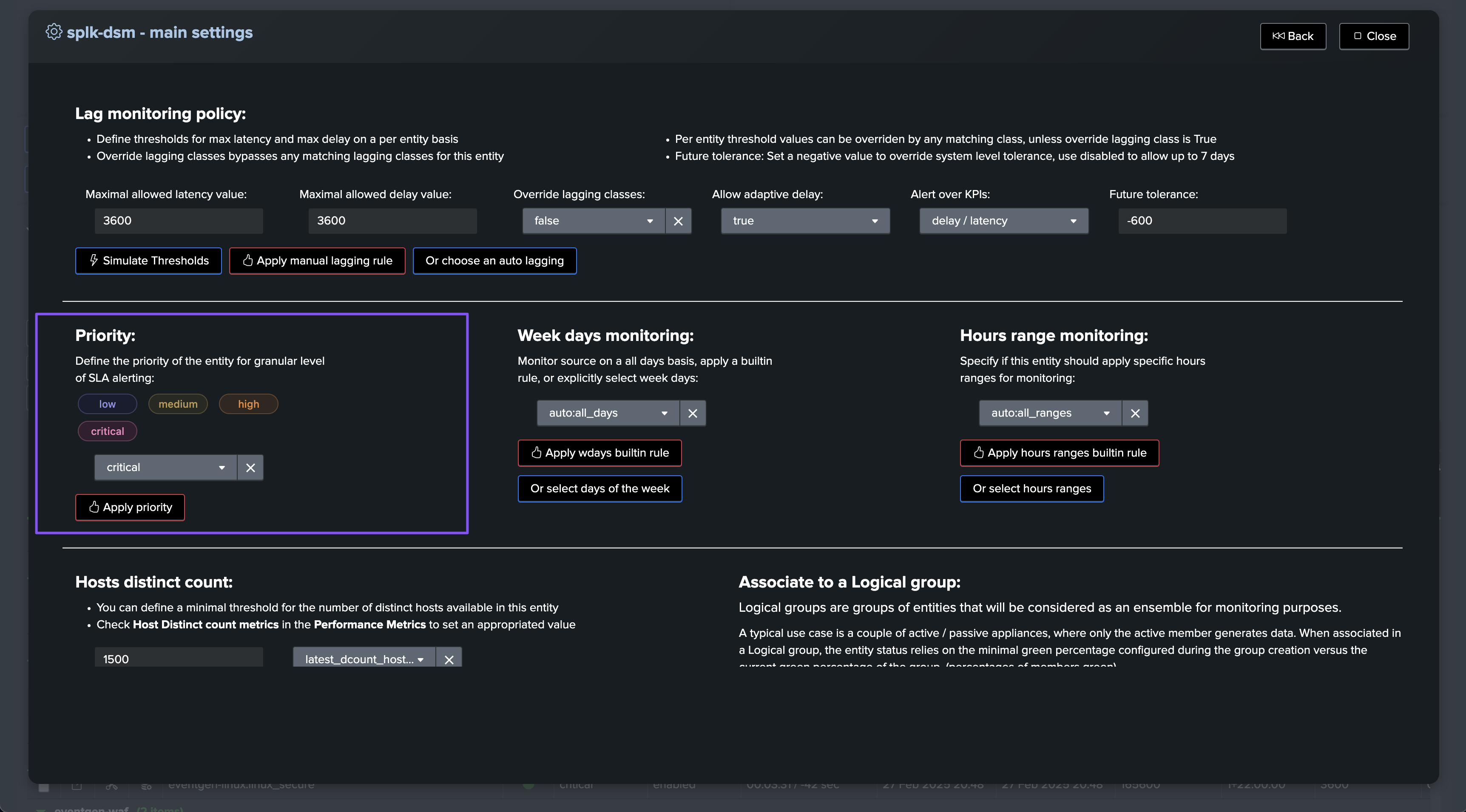Click Apply manual lagging rule
The image size is (1466, 812).
[317, 261]
